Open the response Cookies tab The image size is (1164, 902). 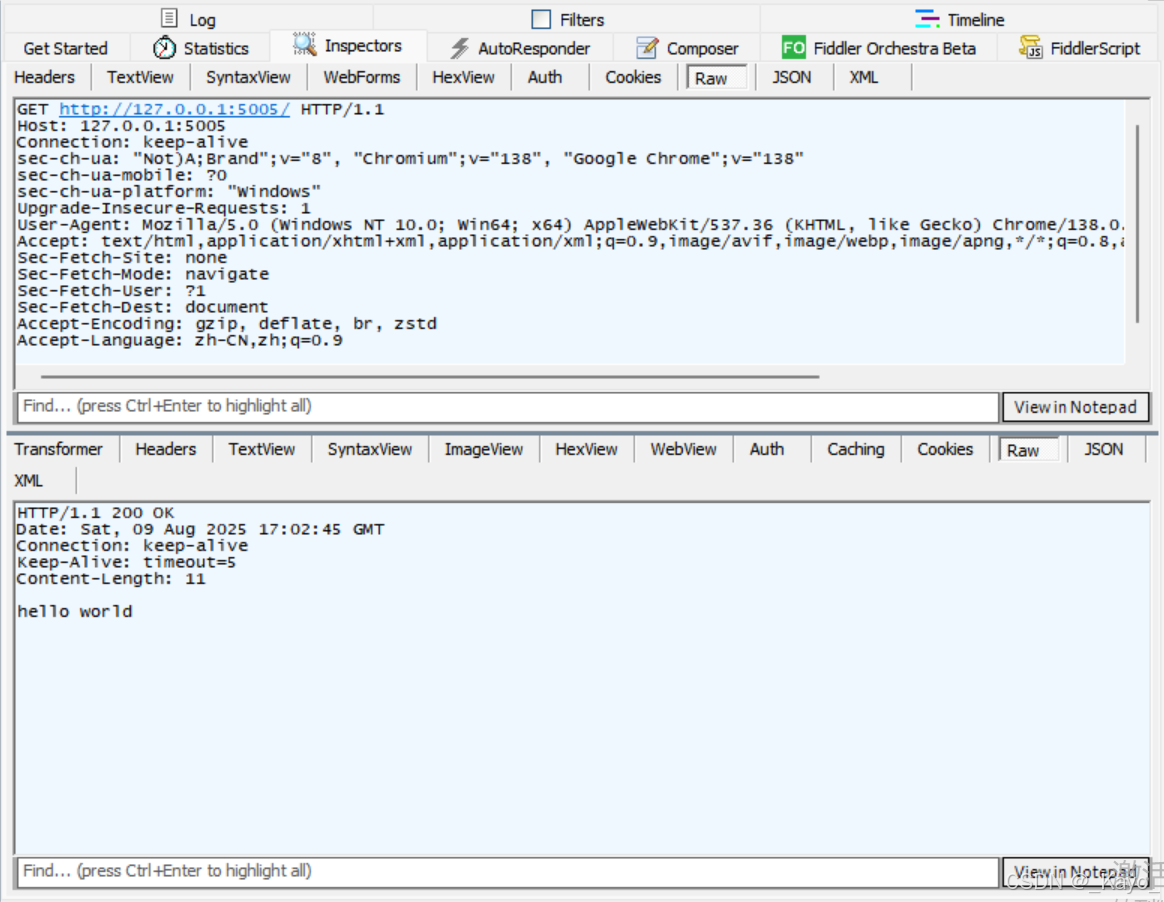945,449
